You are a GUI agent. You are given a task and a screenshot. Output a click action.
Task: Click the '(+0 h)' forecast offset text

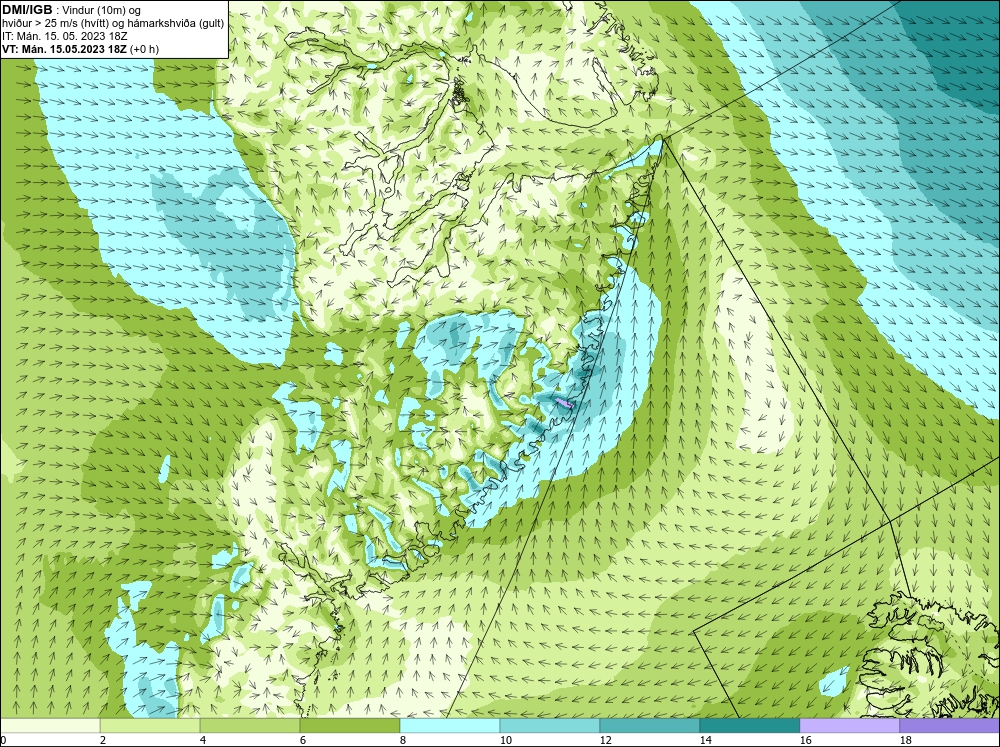[145, 49]
